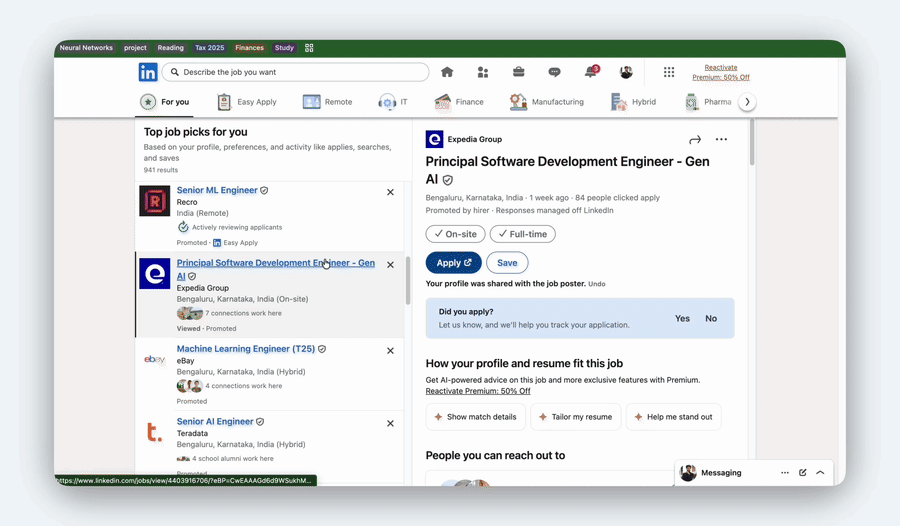Click the job search input field
The image size is (900, 526).
click(296, 72)
